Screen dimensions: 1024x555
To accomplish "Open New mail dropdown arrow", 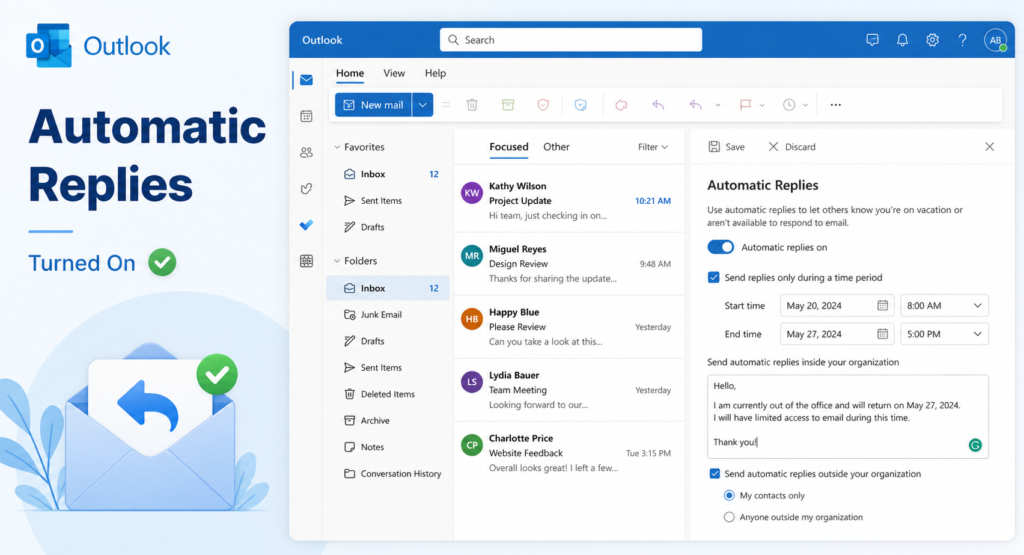I will coord(423,104).
